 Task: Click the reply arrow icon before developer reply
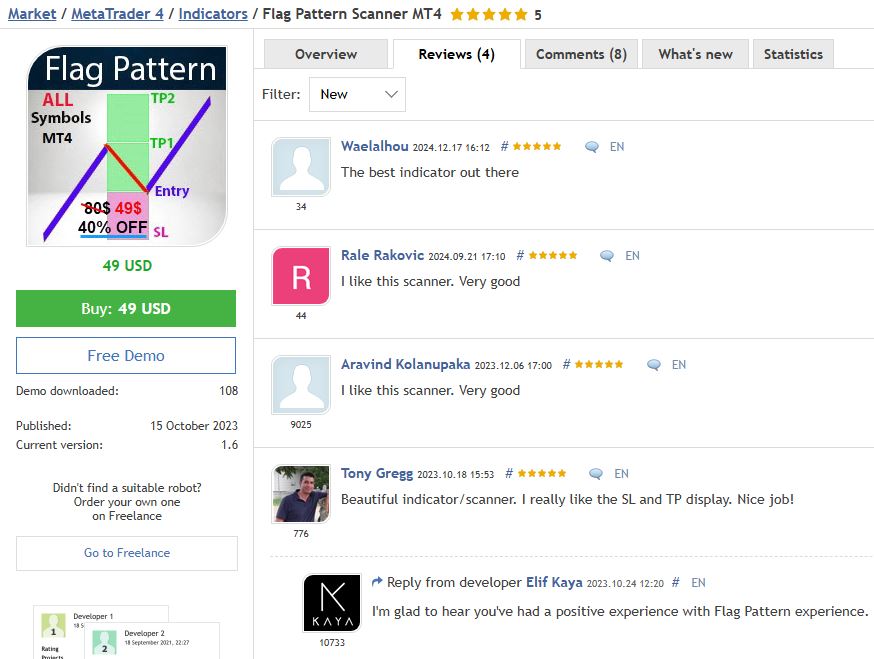[377, 582]
